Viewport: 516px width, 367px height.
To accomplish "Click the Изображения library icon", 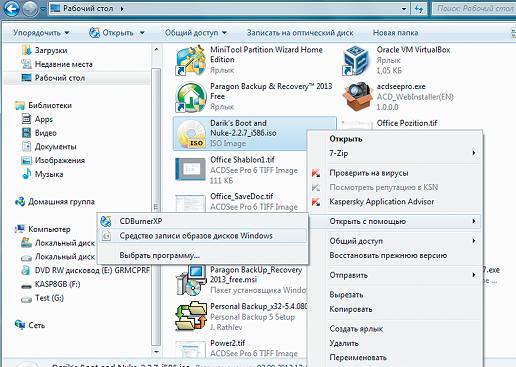I will point(26,160).
